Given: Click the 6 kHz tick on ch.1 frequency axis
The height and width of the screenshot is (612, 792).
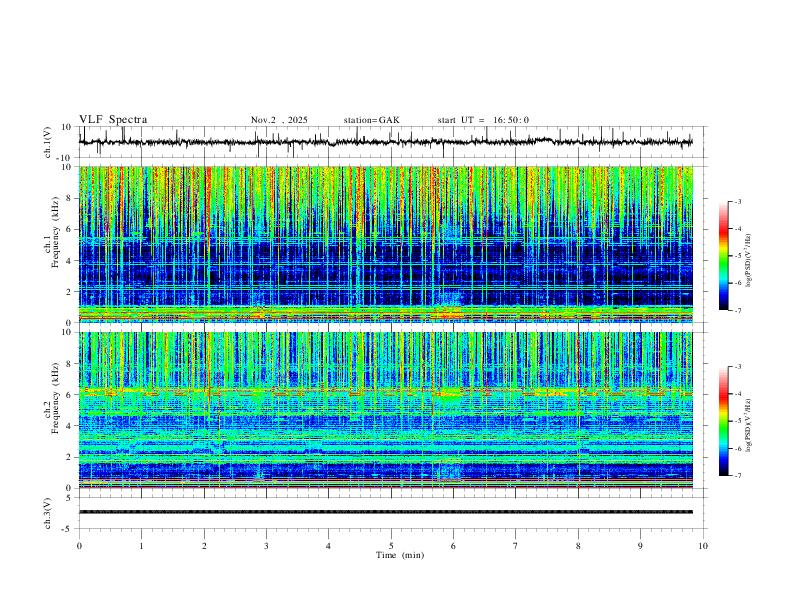Looking at the screenshot, I should 69,229.
